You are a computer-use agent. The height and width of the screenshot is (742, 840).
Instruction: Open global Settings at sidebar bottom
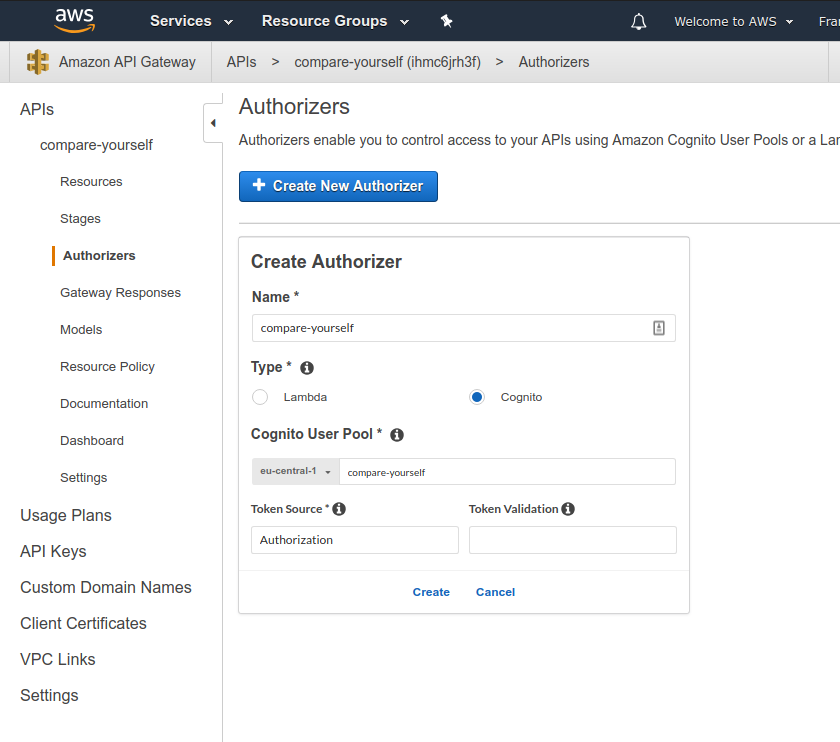pos(49,695)
